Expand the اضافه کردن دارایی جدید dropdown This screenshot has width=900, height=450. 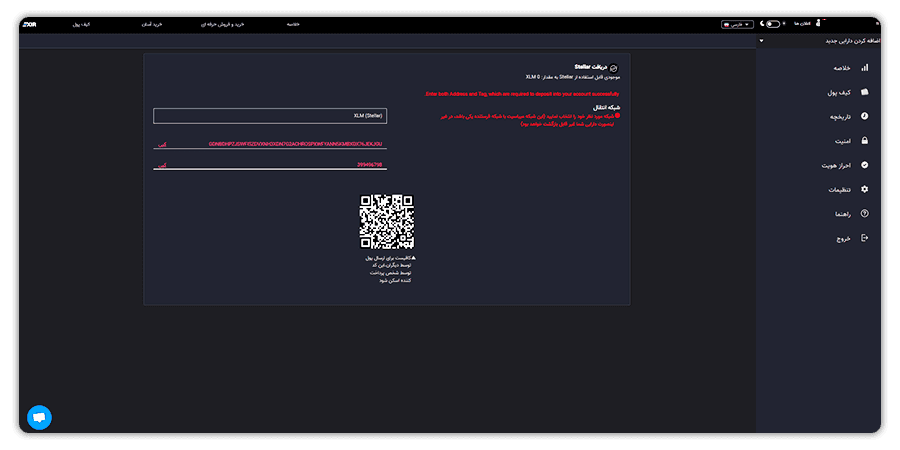coord(818,41)
